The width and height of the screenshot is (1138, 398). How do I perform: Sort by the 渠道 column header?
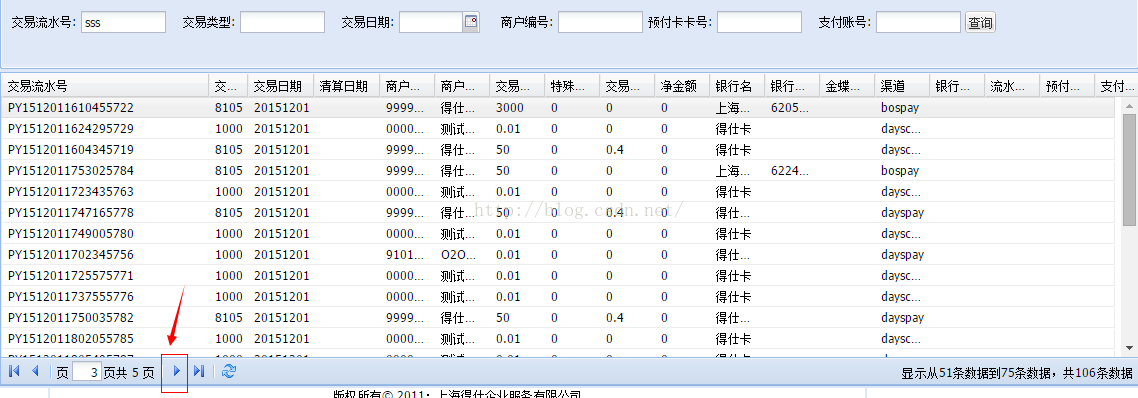[902, 86]
